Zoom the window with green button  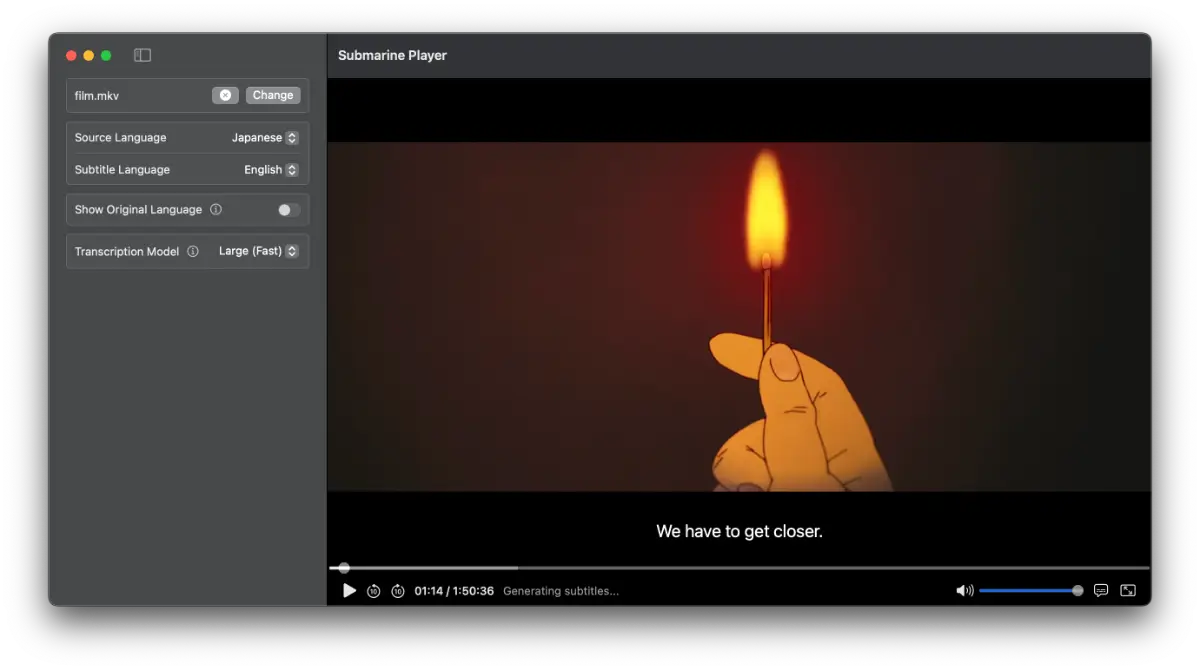106,56
